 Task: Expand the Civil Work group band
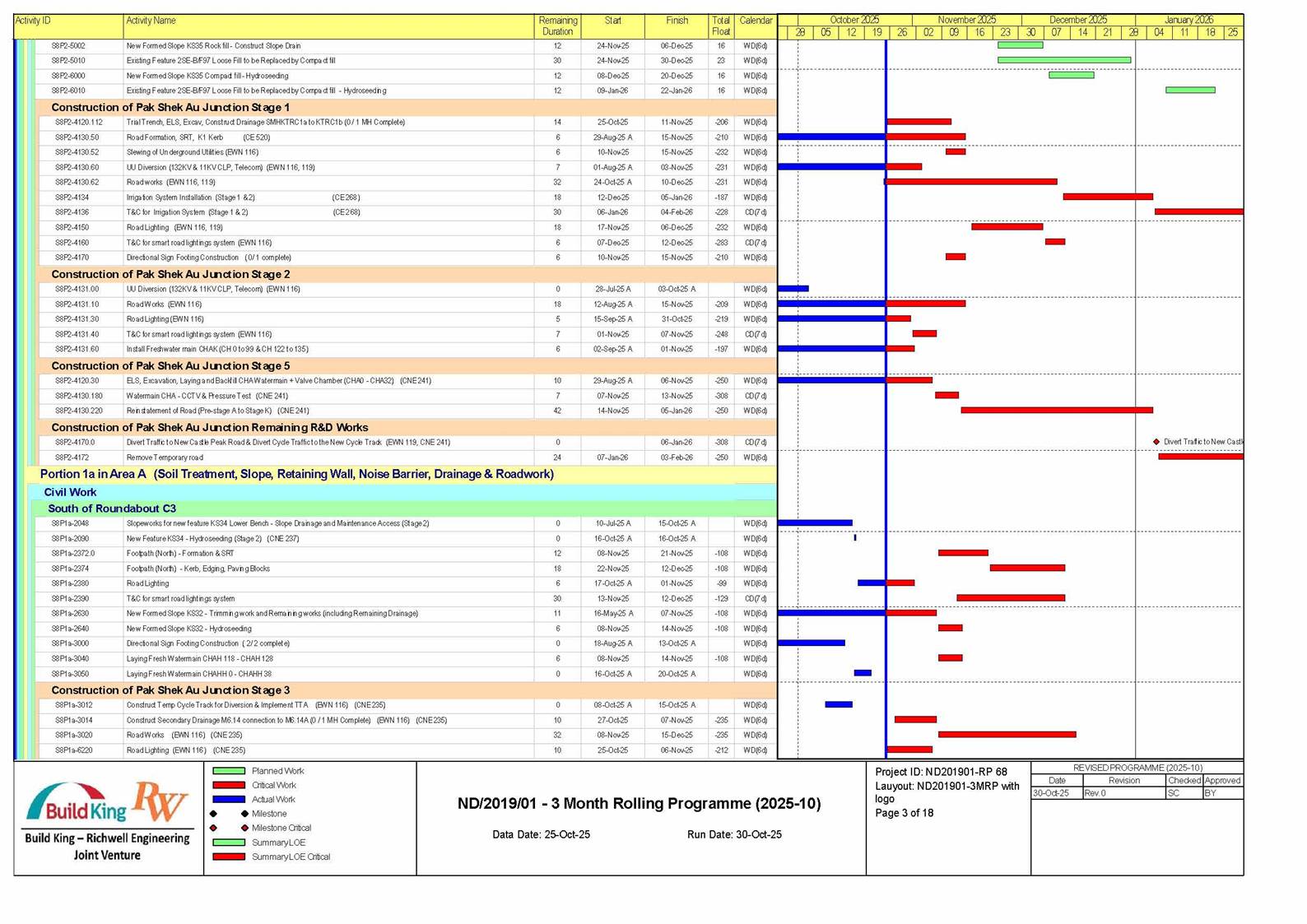70,492
